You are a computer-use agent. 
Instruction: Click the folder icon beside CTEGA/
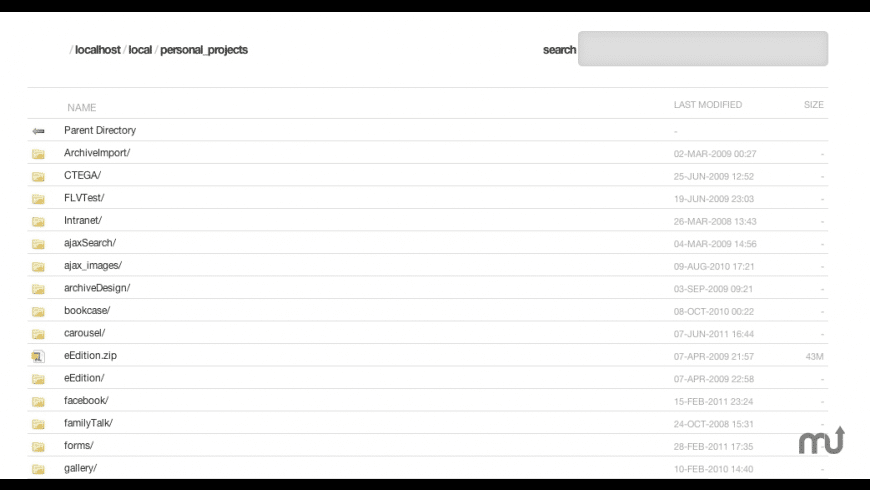click(38, 176)
